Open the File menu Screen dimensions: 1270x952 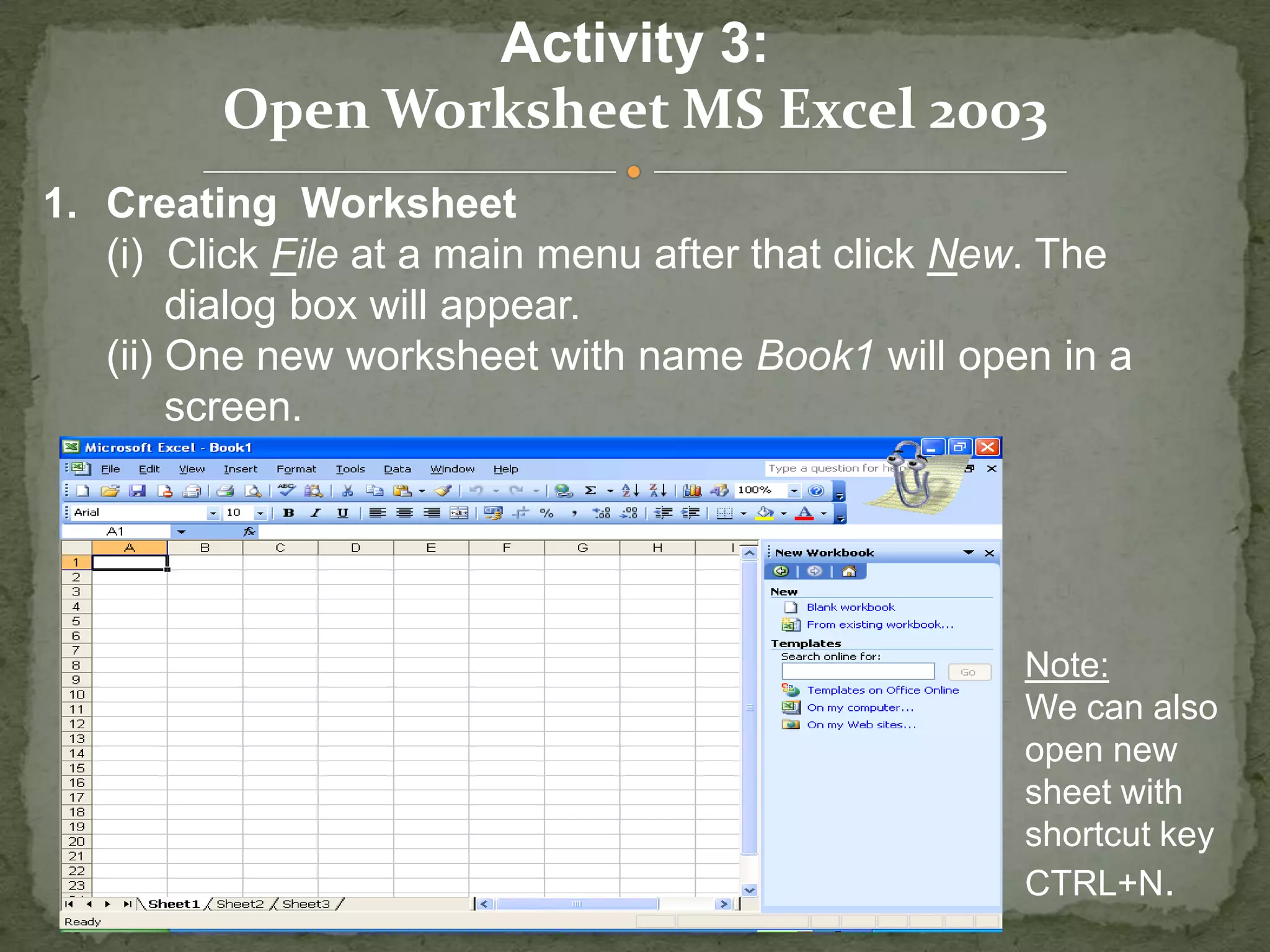(x=110, y=469)
